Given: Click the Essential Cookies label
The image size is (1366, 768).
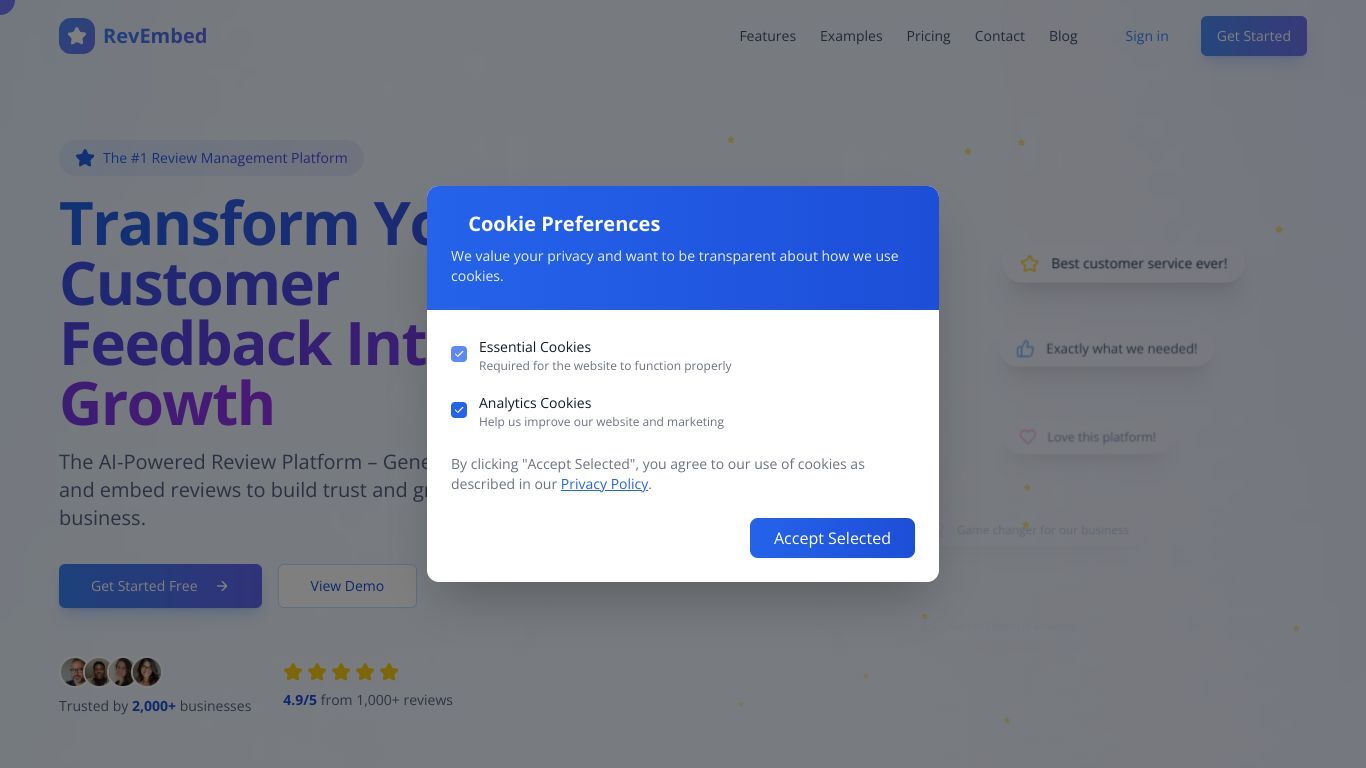Looking at the screenshot, I should (x=535, y=347).
